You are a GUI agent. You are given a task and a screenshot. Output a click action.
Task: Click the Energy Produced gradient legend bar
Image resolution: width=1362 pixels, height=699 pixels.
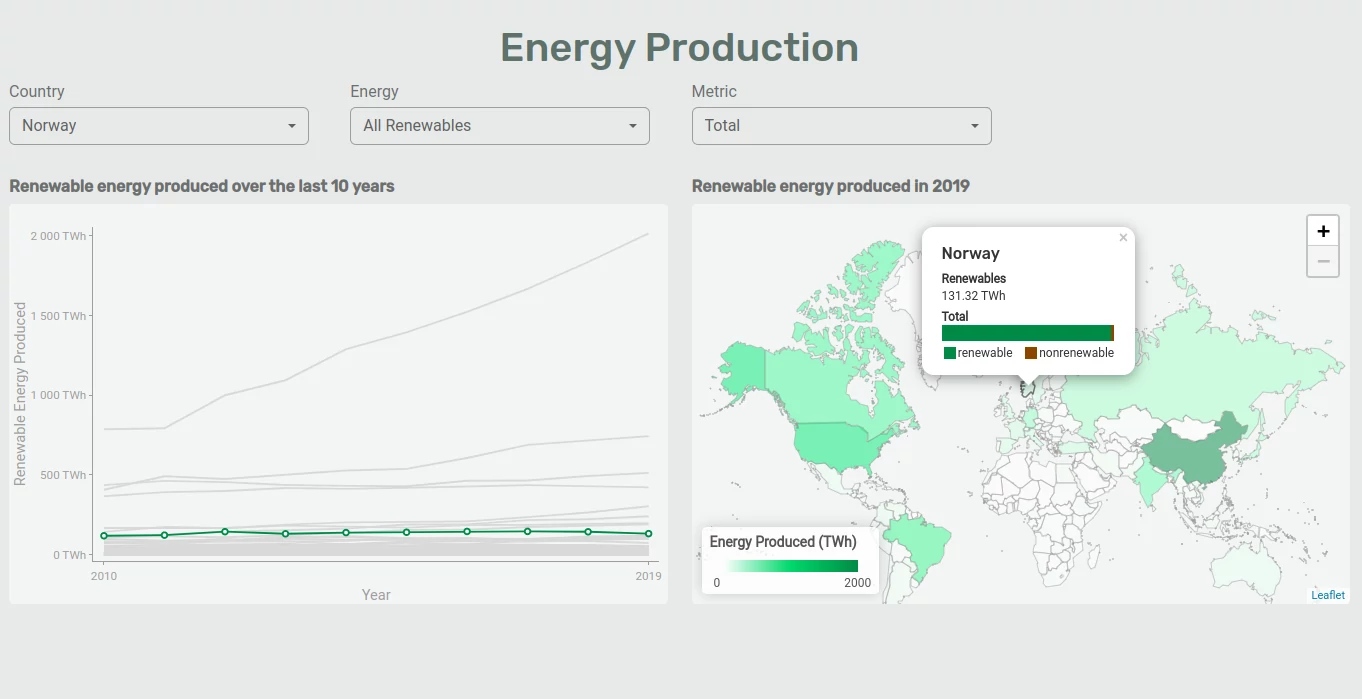784,566
